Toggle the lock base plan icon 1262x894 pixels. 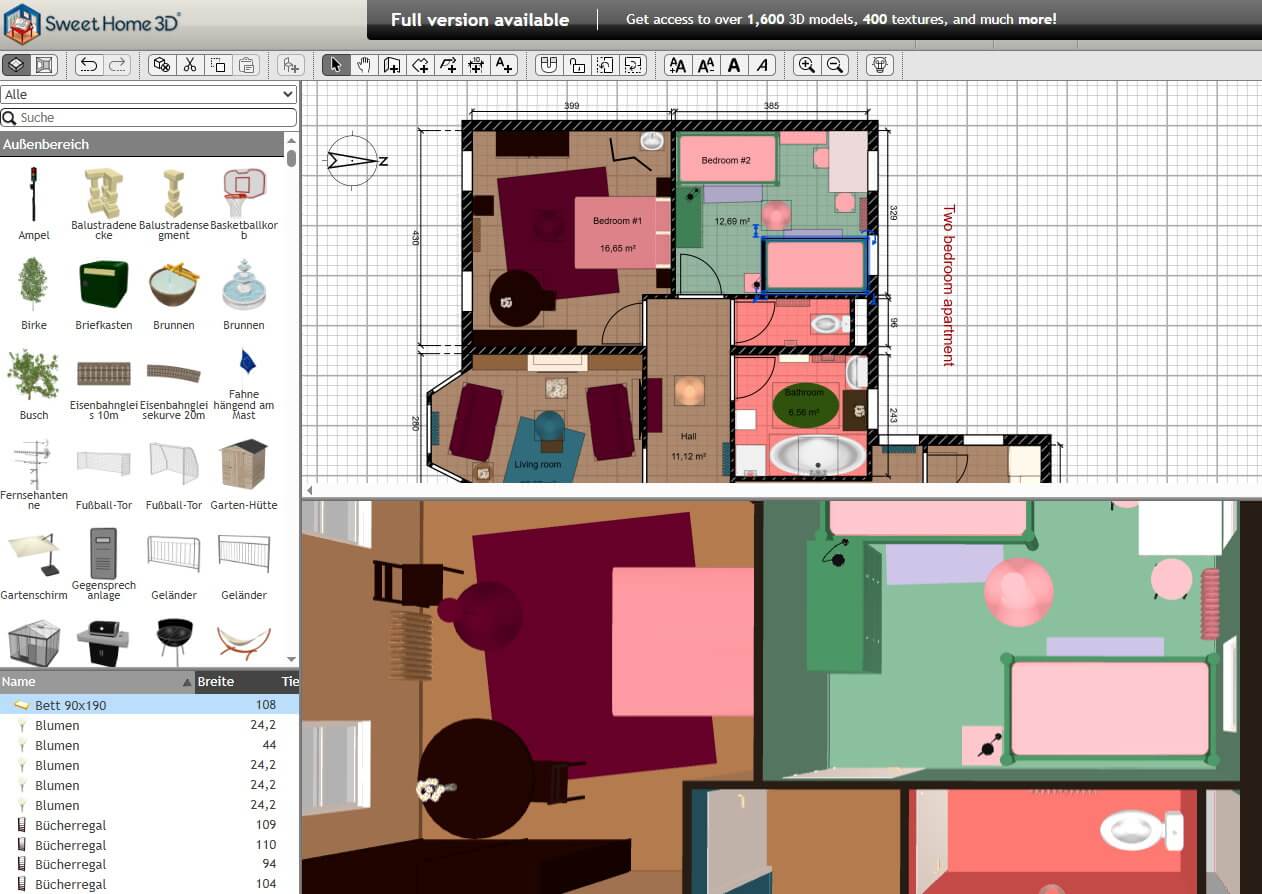(576, 65)
